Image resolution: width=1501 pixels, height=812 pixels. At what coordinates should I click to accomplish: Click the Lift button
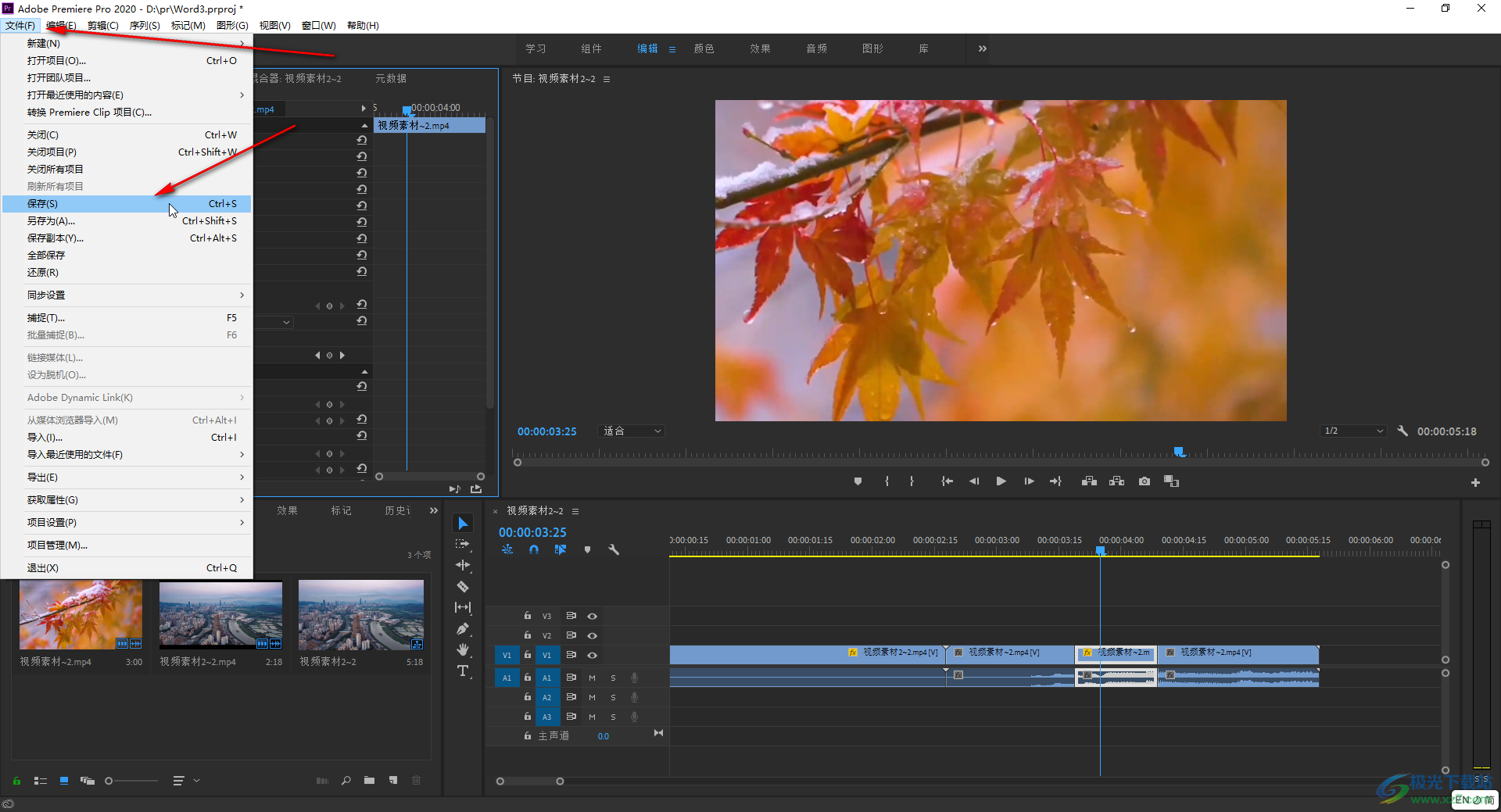[1089, 481]
